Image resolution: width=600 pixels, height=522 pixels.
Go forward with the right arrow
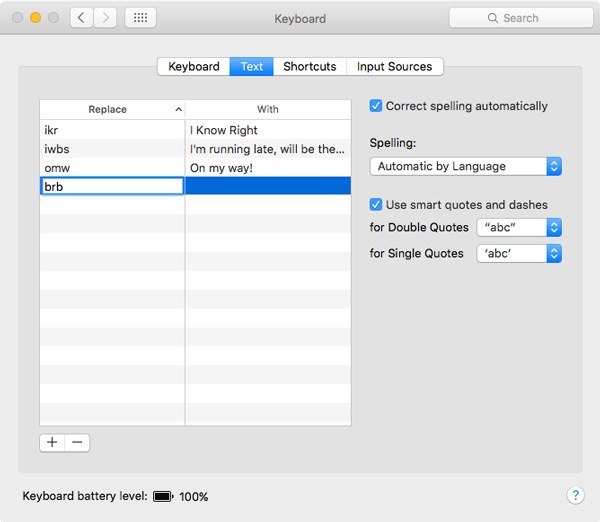coord(105,18)
